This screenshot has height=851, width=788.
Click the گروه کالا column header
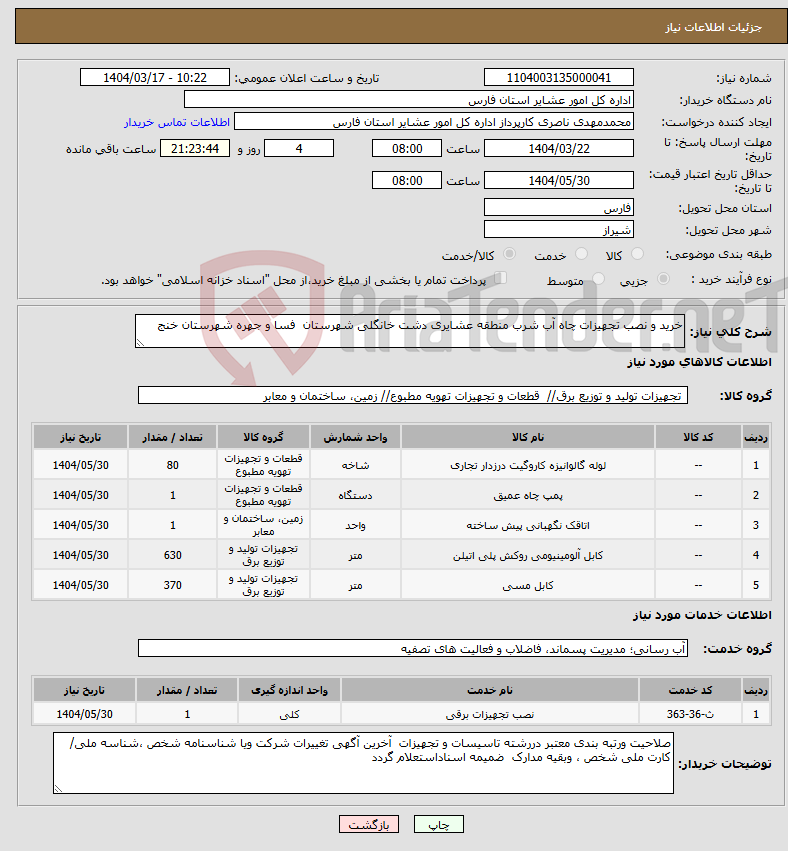[263, 437]
